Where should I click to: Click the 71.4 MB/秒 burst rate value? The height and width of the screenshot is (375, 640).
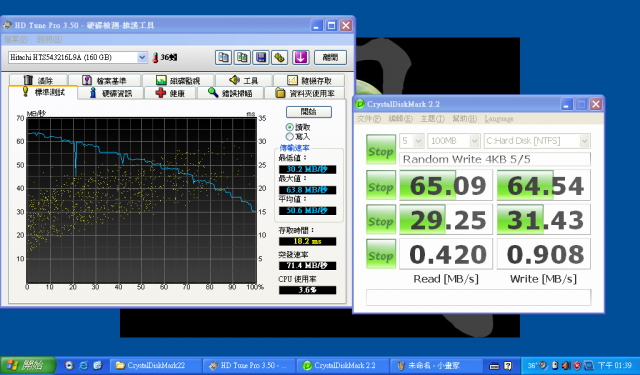tap(307, 266)
